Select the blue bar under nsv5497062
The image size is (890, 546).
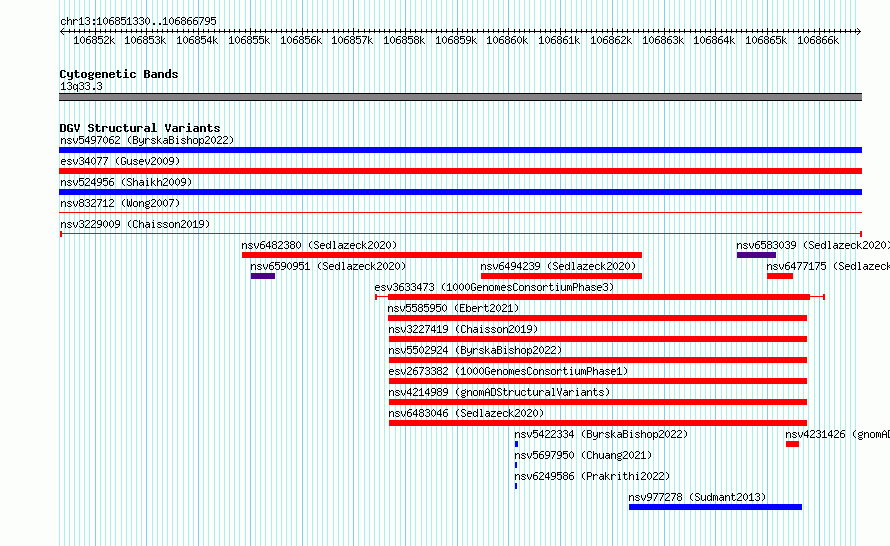point(460,150)
